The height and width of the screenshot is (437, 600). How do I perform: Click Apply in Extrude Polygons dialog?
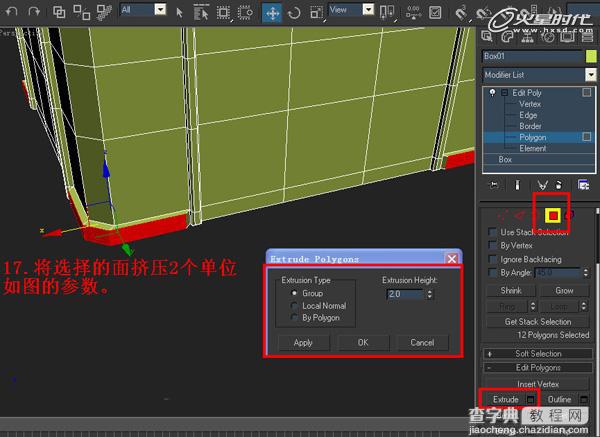point(303,342)
